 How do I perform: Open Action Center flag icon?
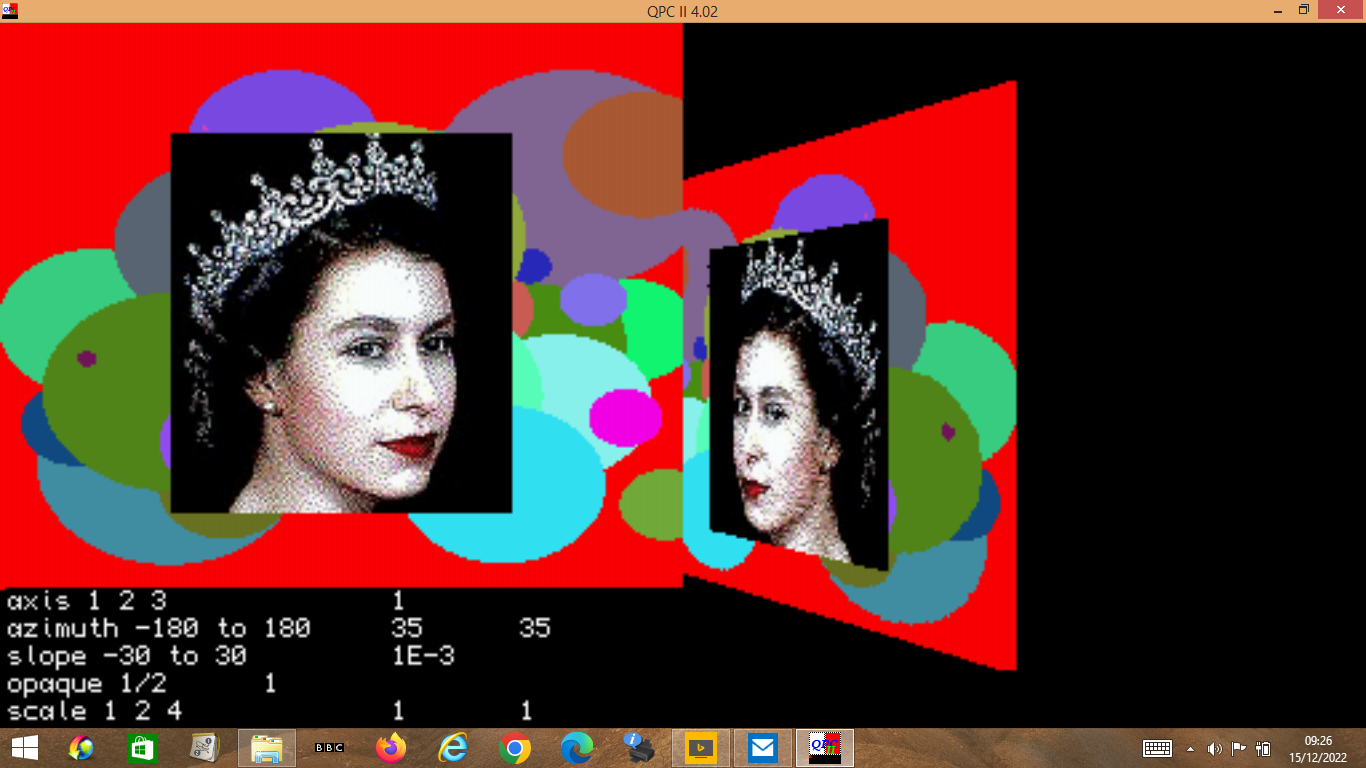(1238, 748)
